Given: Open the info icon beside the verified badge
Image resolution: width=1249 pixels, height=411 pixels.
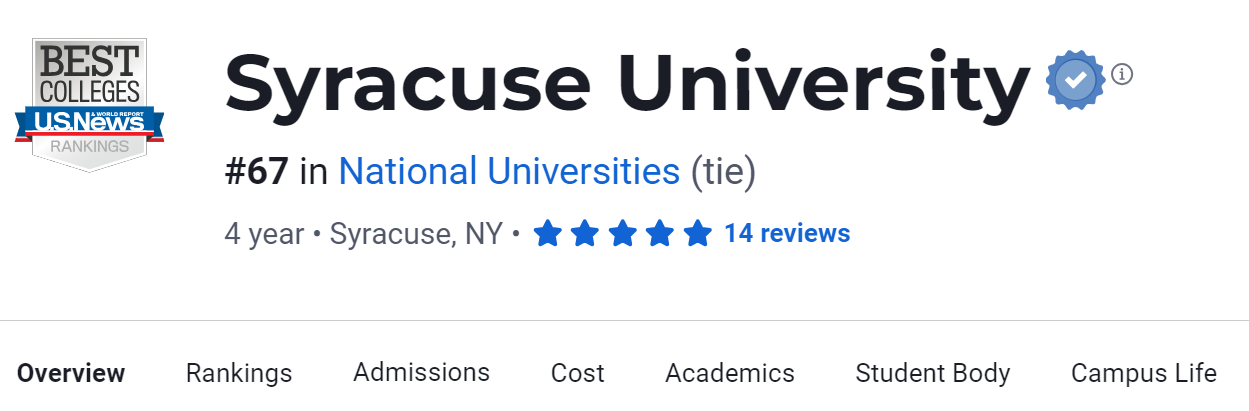Looking at the screenshot, I should [1122, 74].
